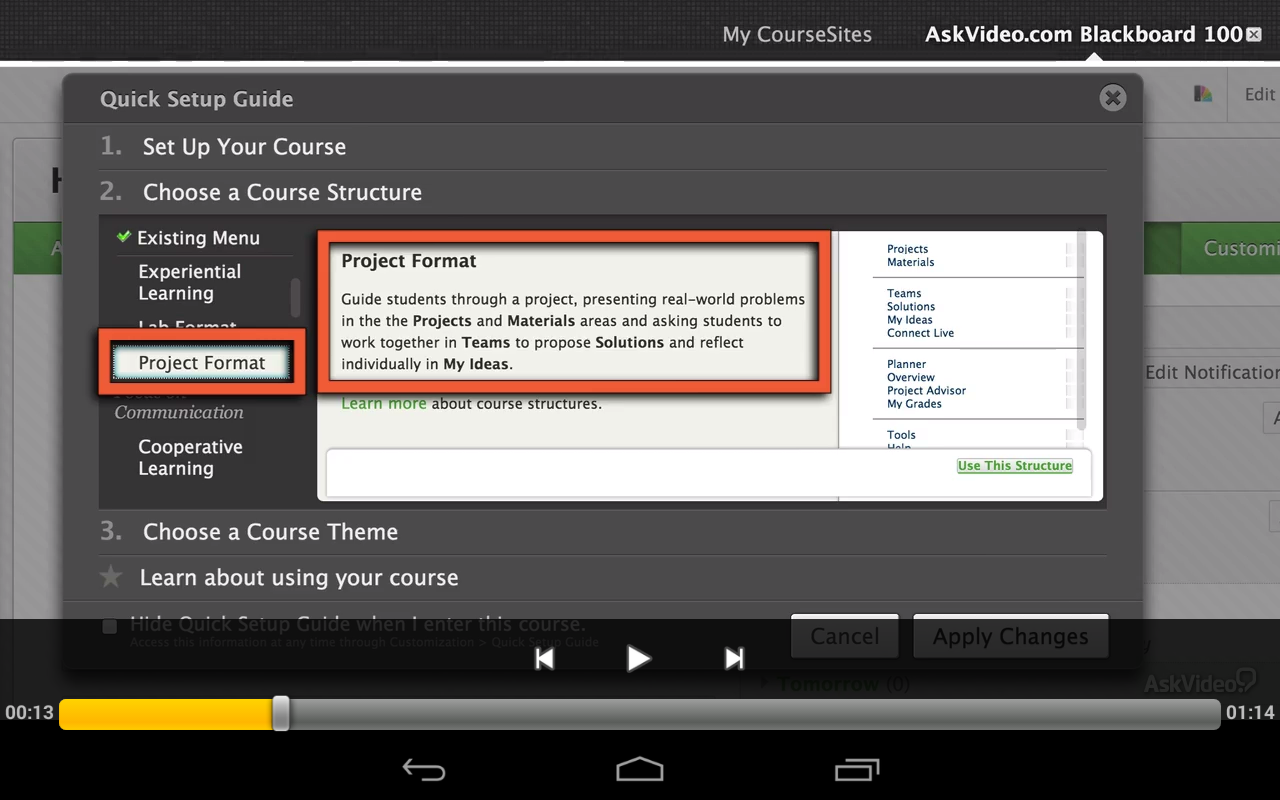
Task: Open the color palette icon beside Edit
Action: click(x=1203, y=94)
